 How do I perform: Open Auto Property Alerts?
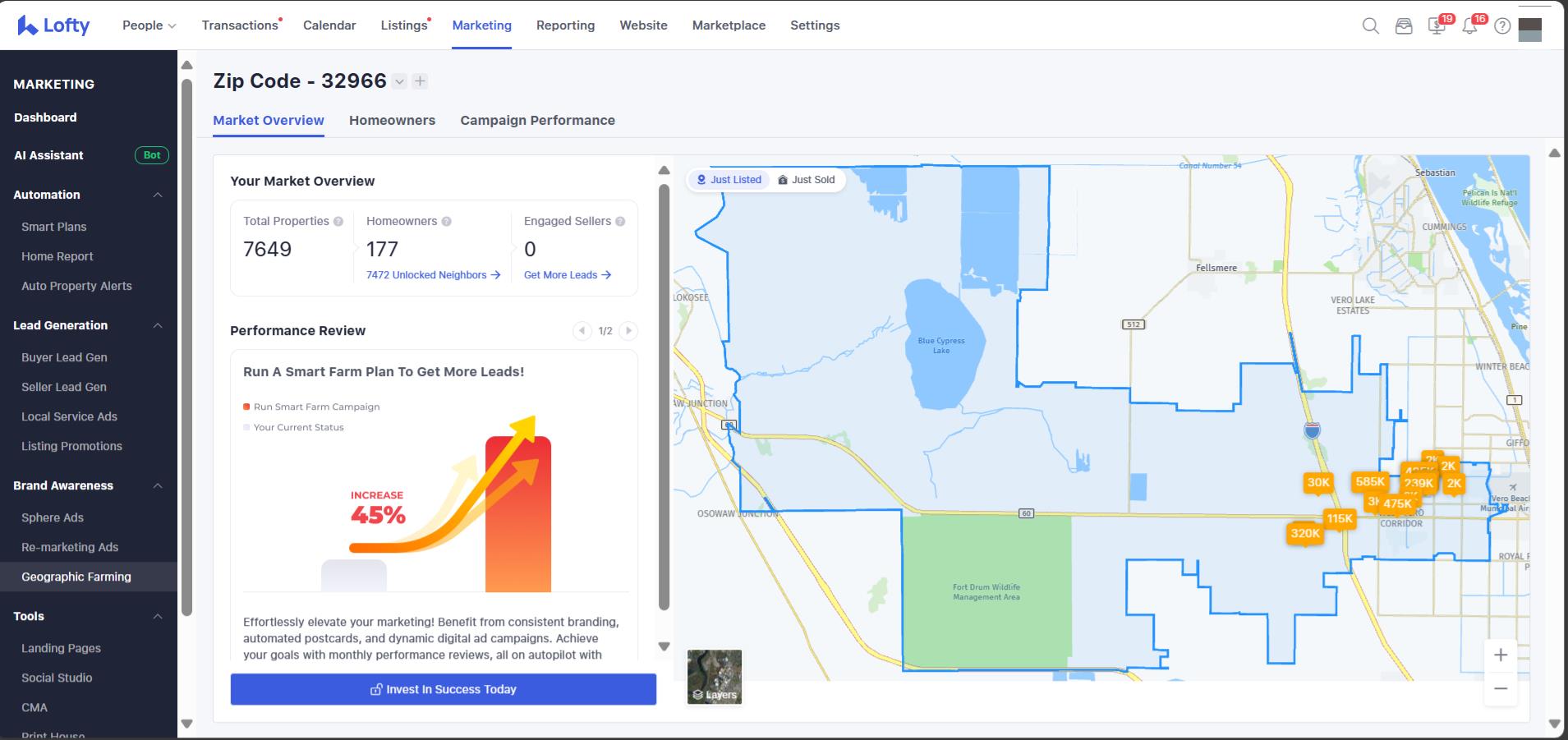[76, 286]
